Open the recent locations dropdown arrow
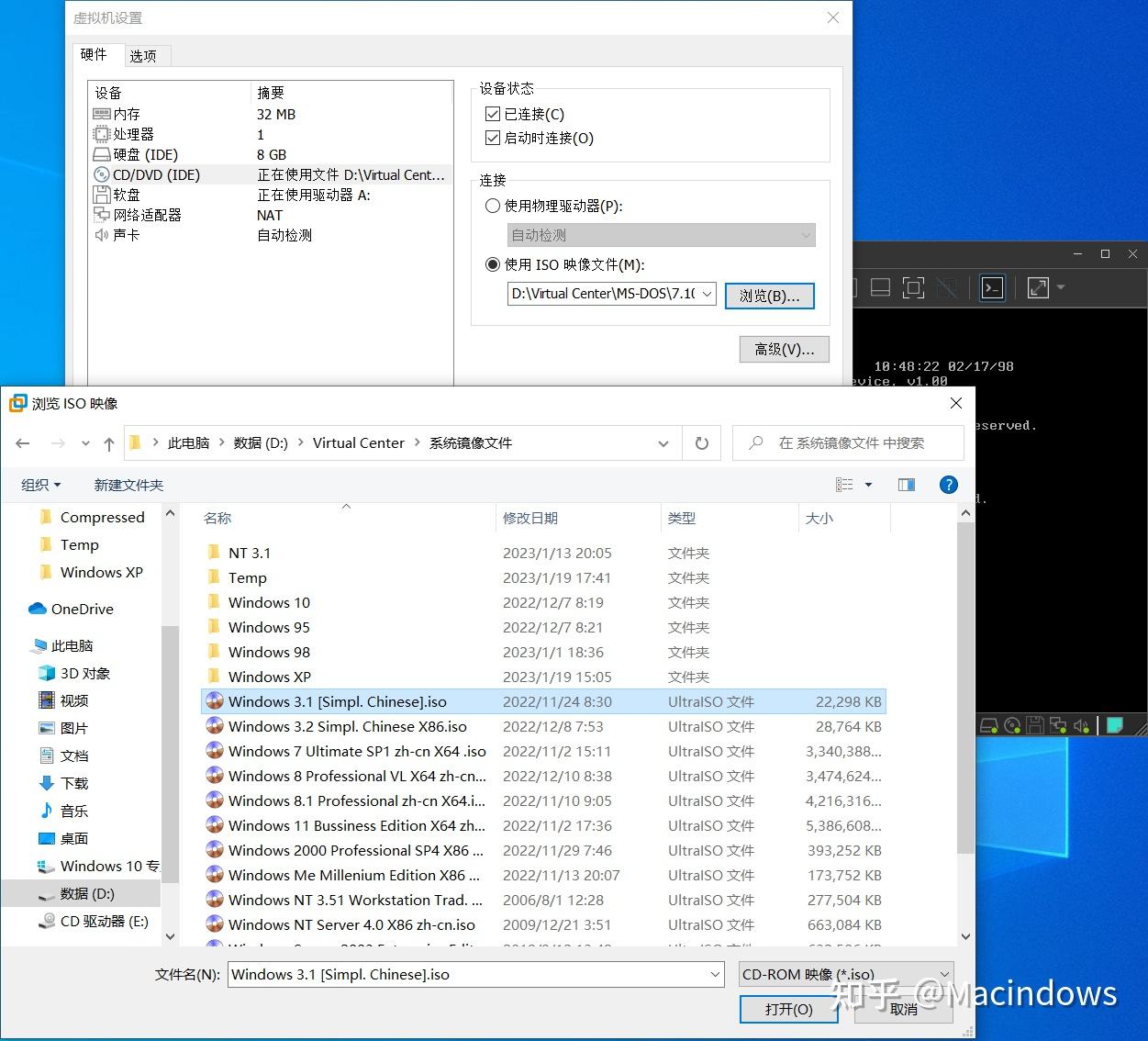This screenshot has height=1041, width=1148. [85, 443]
